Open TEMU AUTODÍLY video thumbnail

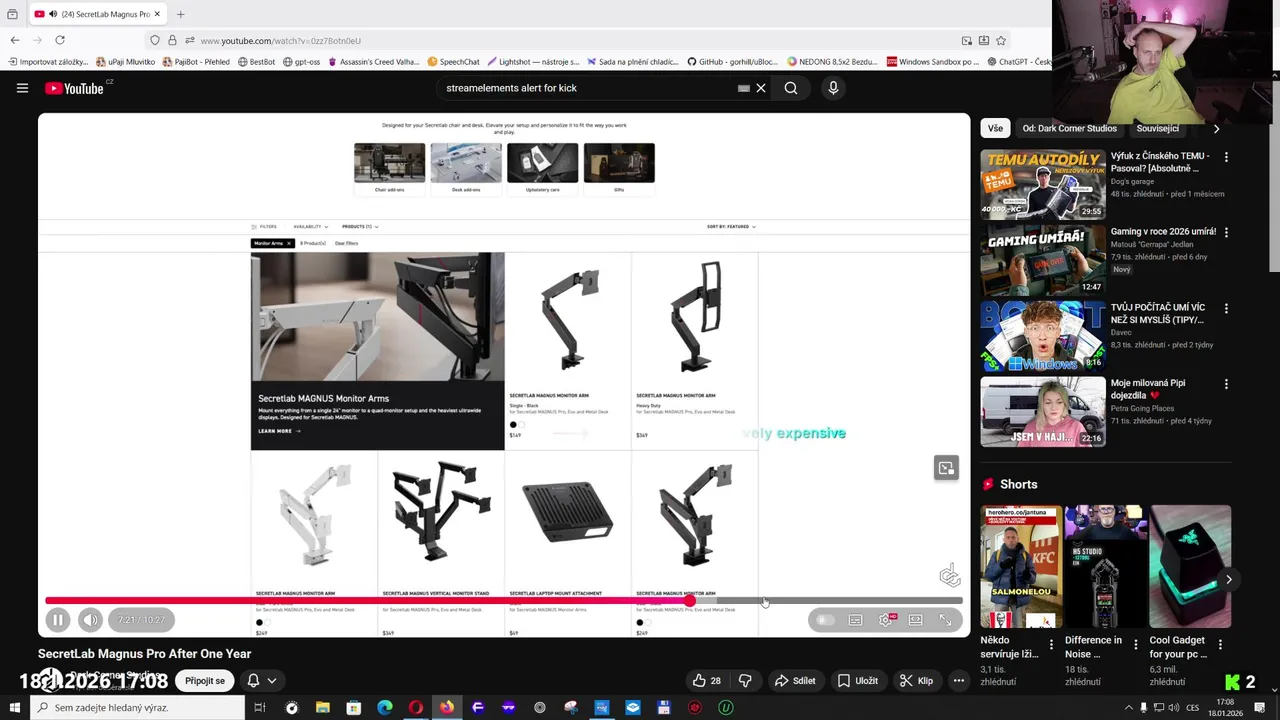(x=1042, y=184)
